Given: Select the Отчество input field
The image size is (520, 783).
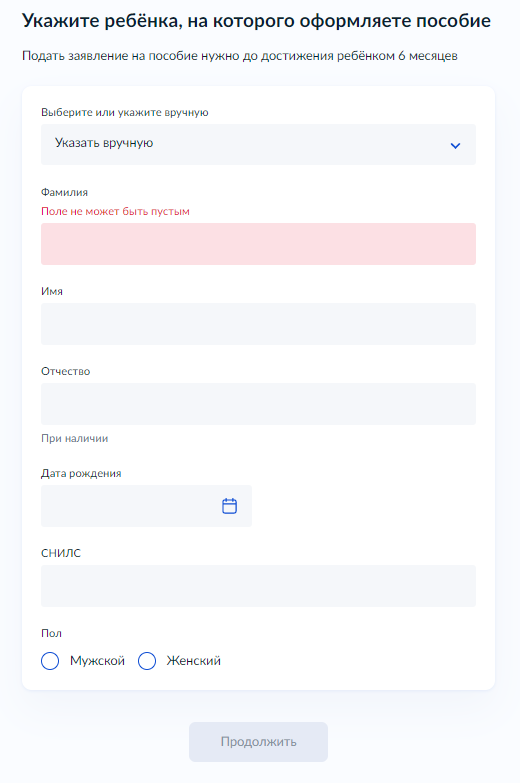Looking at the screenshot, I should tap(258, 403).
